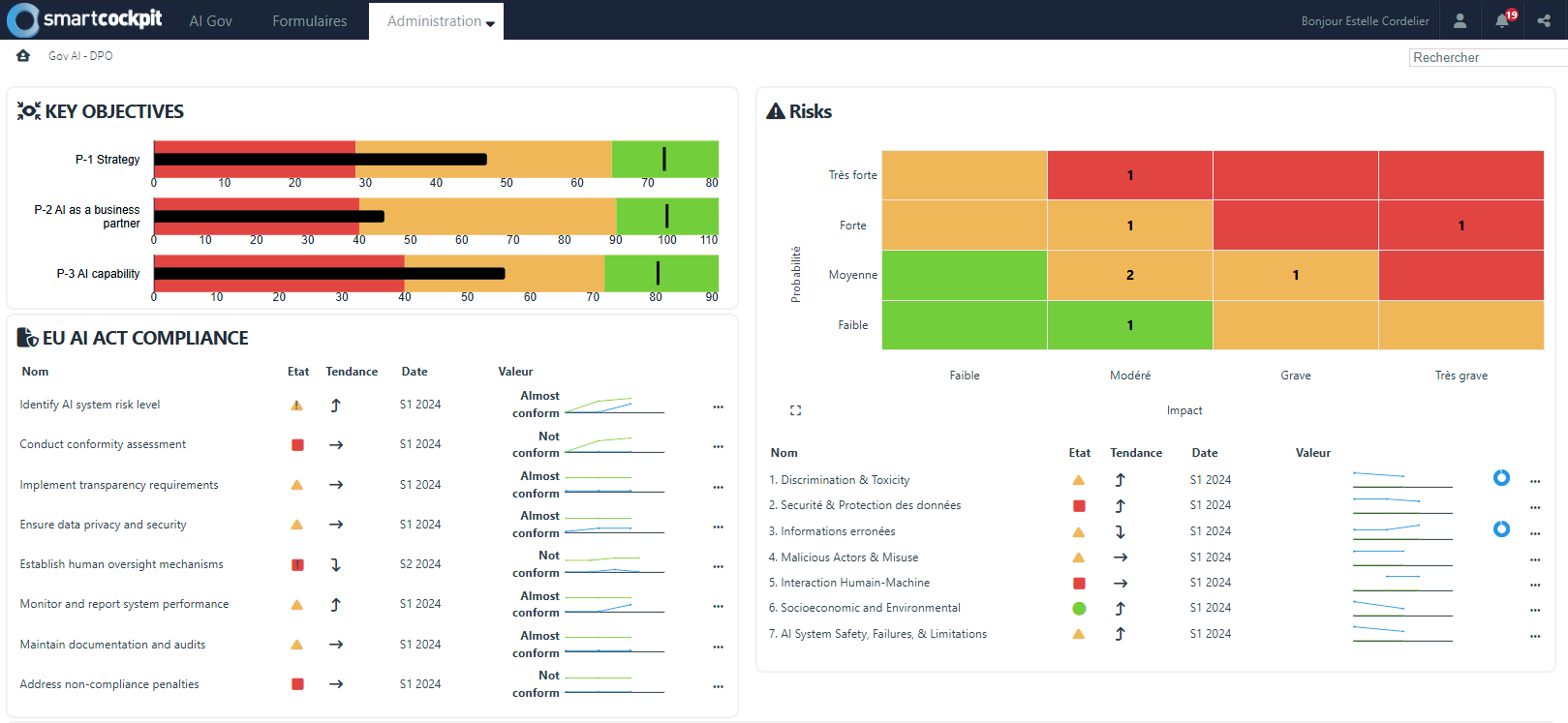Image resolution: width=1568 pixels, height=723 pixels.
Task: Open options menu for Address non-compliance penalties
Action: point(718,686)
